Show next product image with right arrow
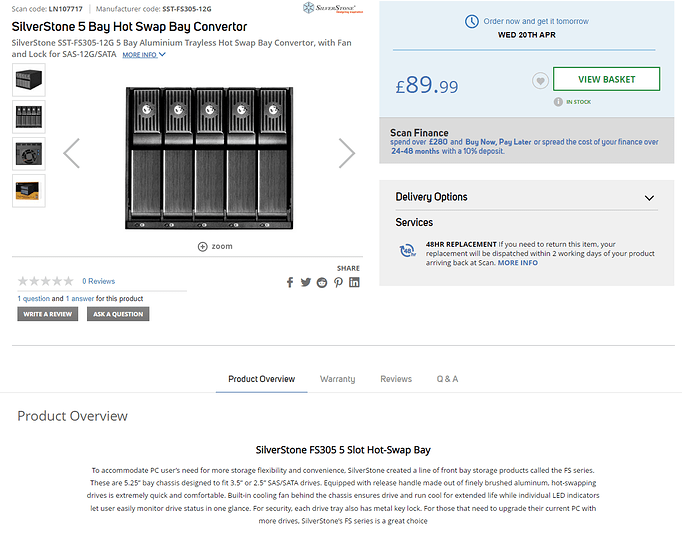The width and height of the screenshot is (682, 550). click(346, 153)
